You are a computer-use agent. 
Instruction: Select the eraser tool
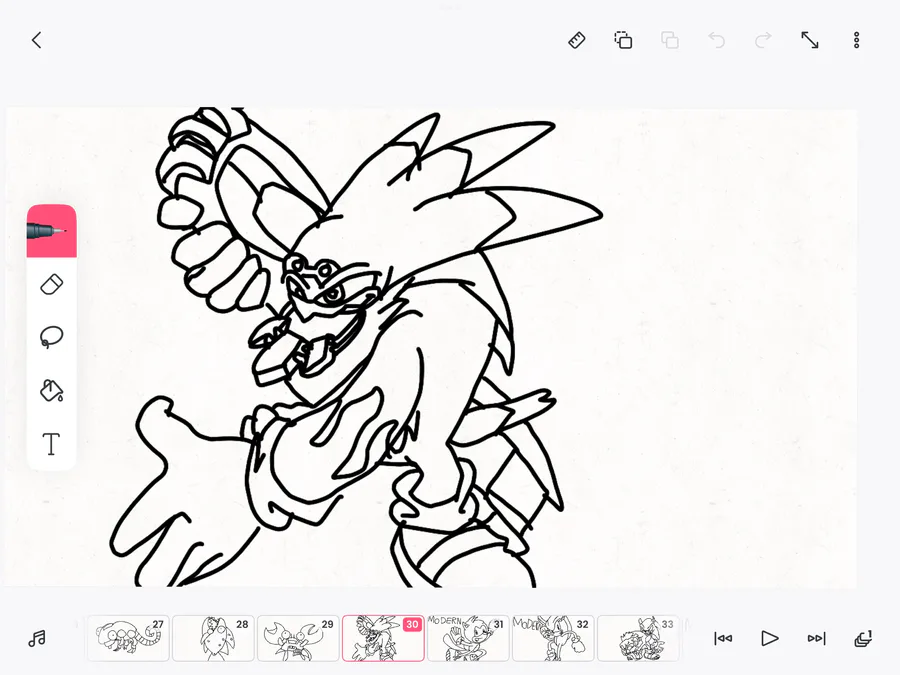[52, 285]
